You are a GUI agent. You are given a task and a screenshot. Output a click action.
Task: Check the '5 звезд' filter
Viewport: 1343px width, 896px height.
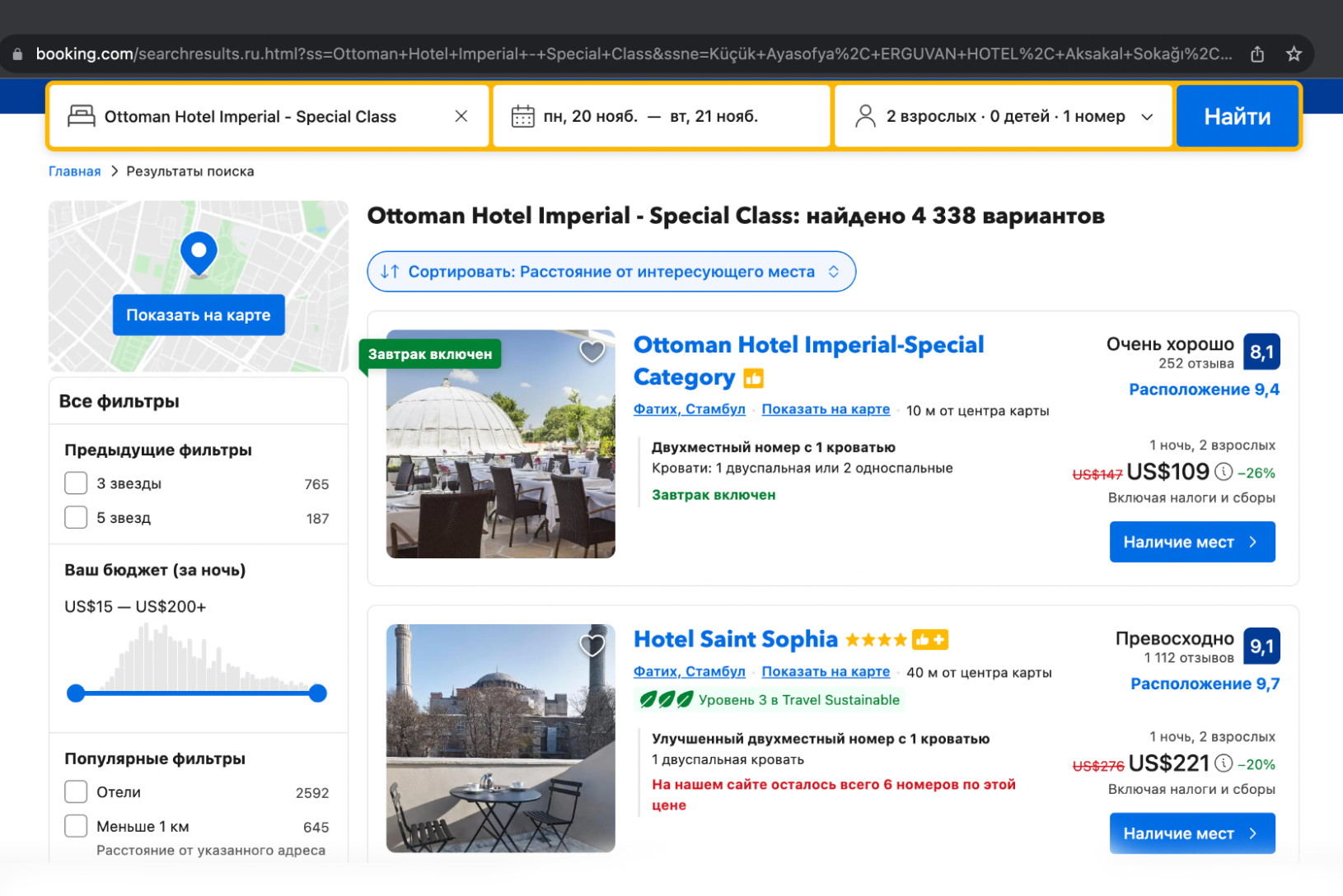pyautogui.click(x=76, y=517)
